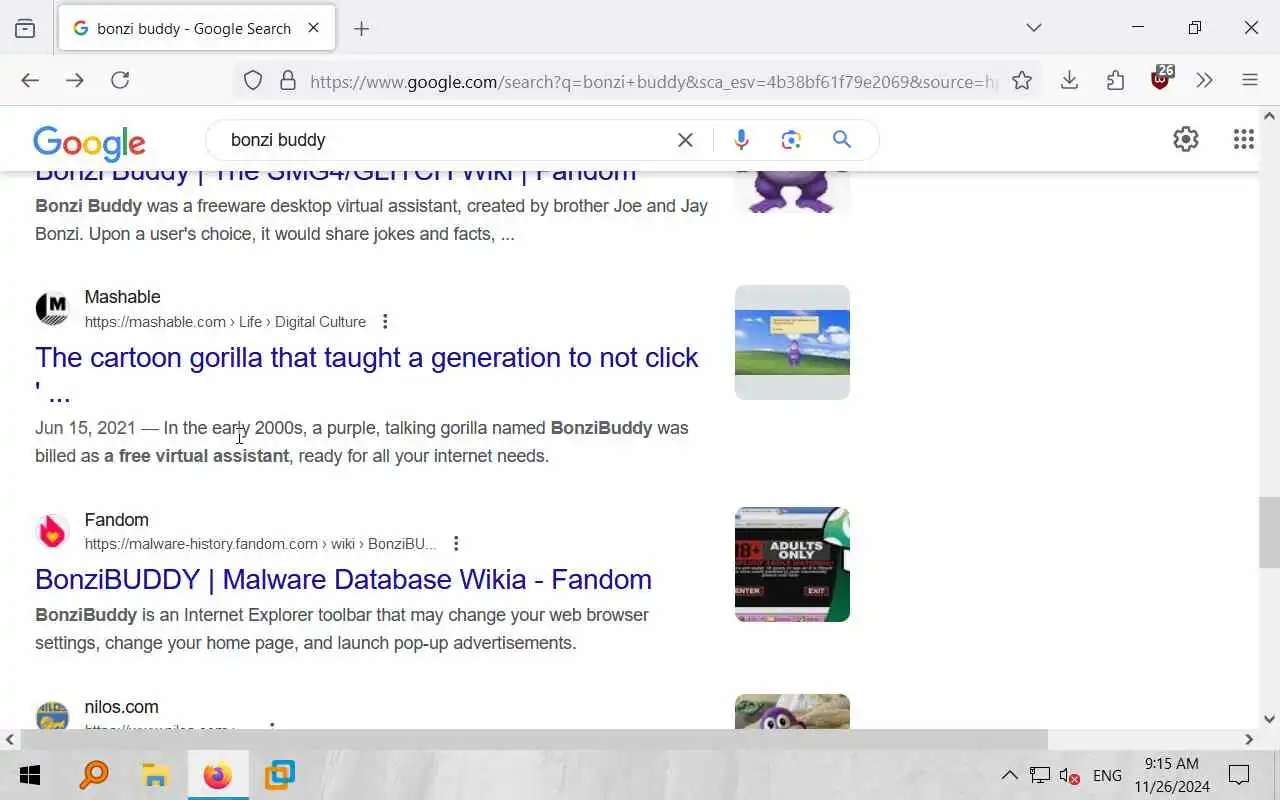View site security padlock info
Screen dimensions: 1280x800
288,81
